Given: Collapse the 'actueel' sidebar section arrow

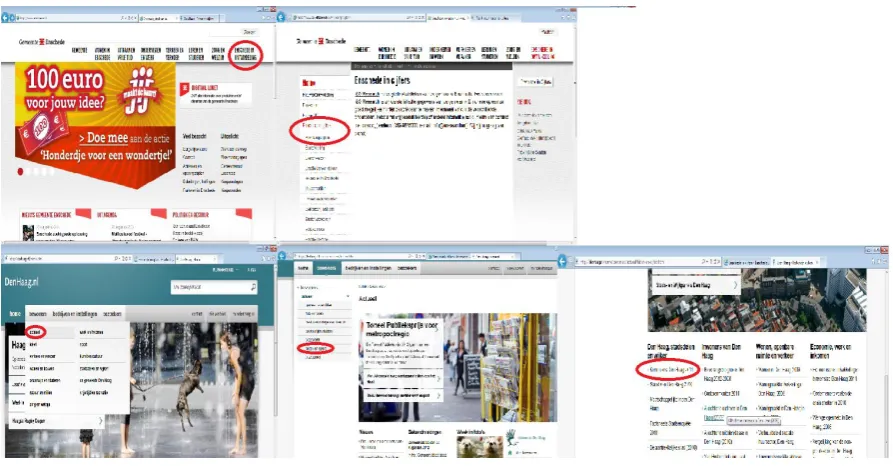Looking at the screenshot, I should tap(347, 297).
